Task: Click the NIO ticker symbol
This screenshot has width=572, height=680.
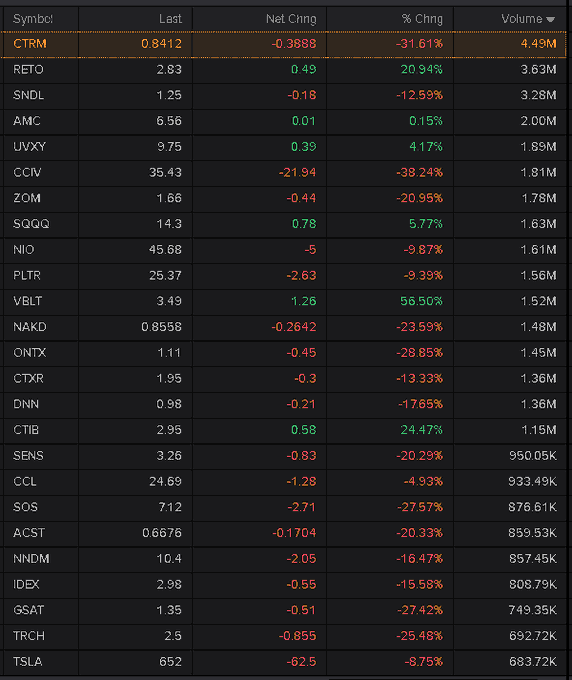Action: (23, 250)
